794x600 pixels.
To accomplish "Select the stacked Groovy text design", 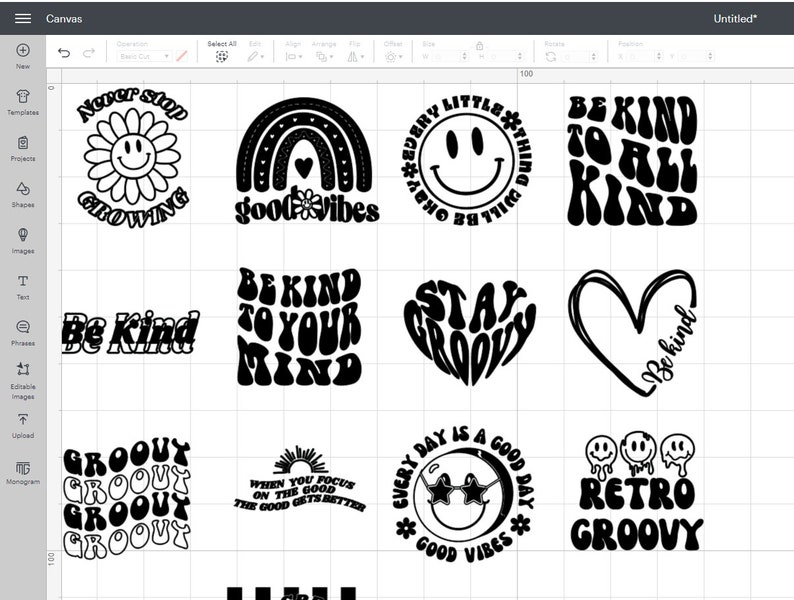I will pyautogui.click(x=127, y=498).
